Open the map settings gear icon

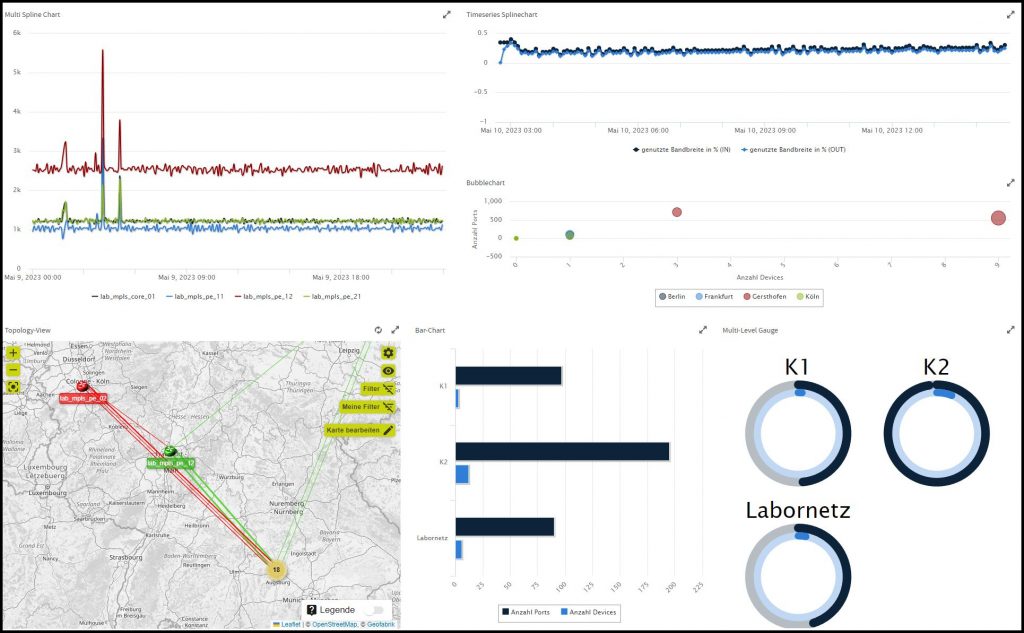(388, 352)
